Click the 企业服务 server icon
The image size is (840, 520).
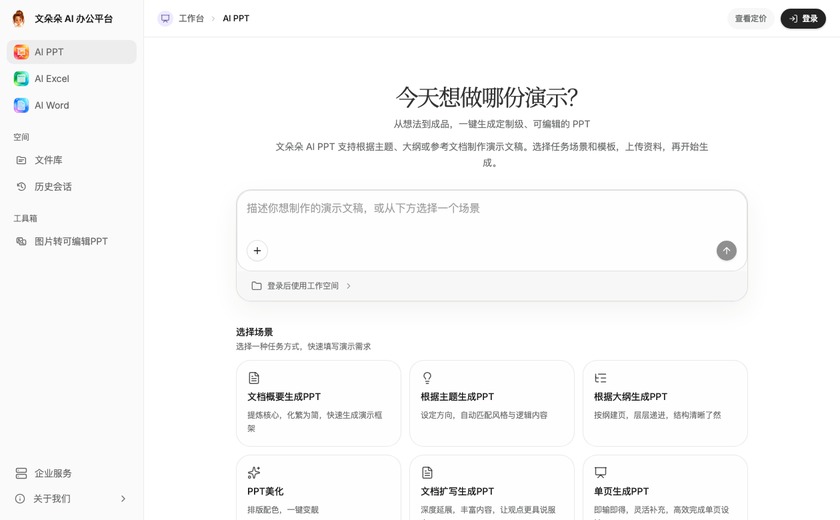click(x=21, y=473)
